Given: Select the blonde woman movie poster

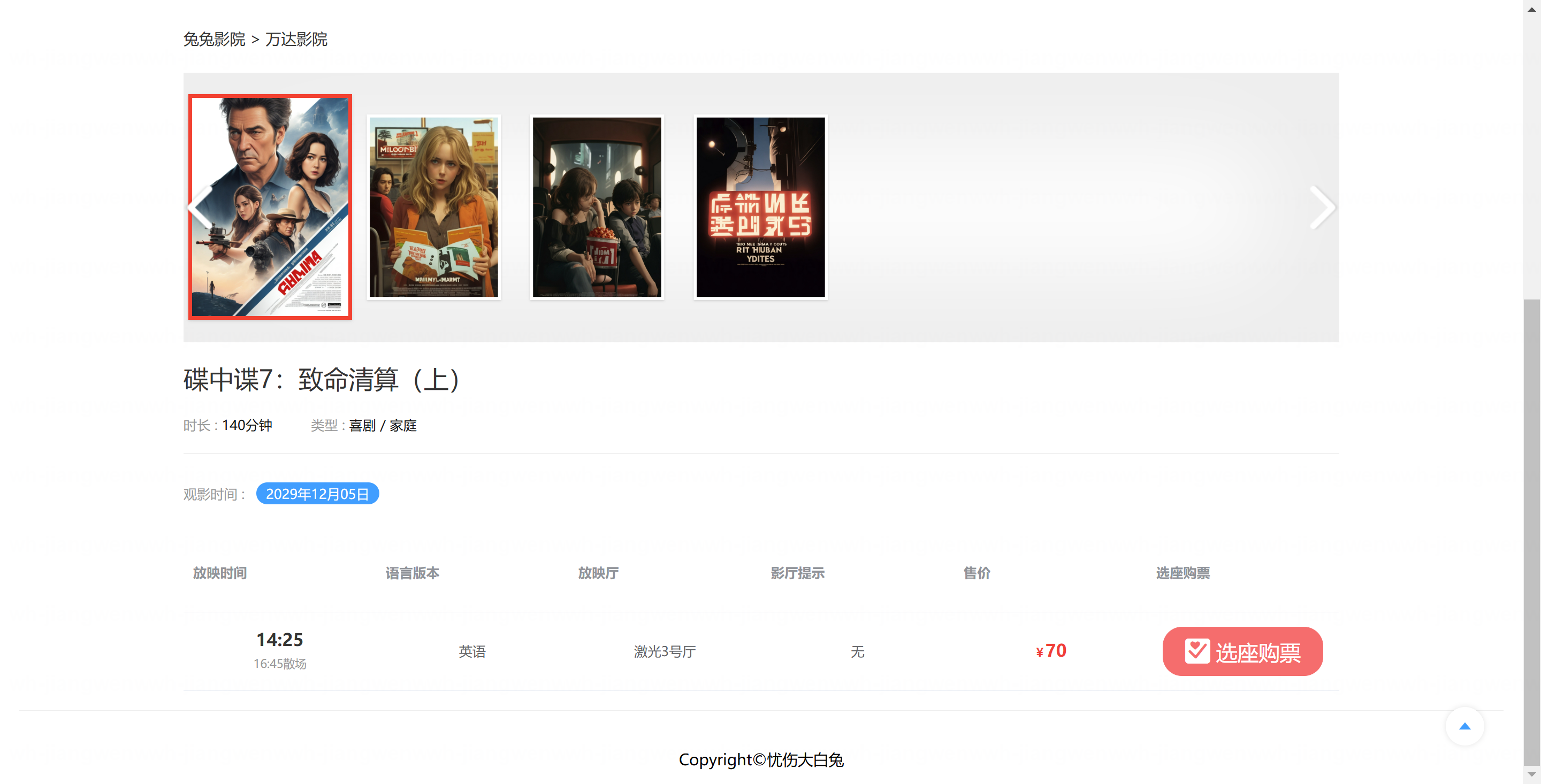Looking at the screenshot, I should (434, 207).
